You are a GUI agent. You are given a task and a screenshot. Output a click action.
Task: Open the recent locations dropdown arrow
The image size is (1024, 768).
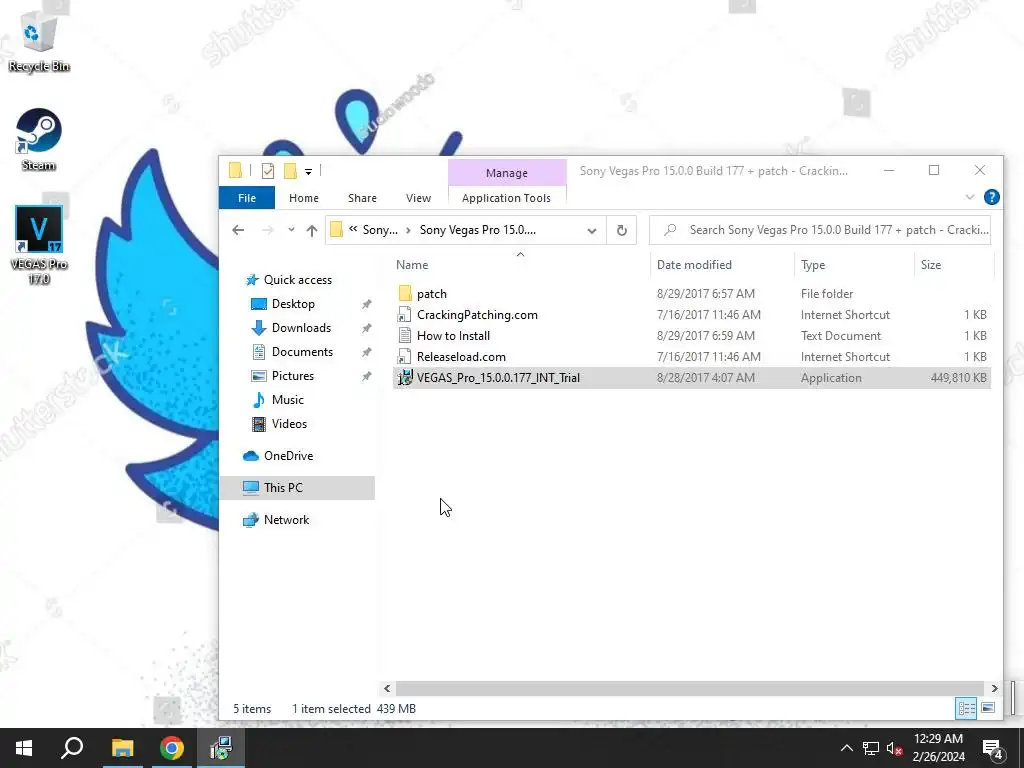click(291, 230)
